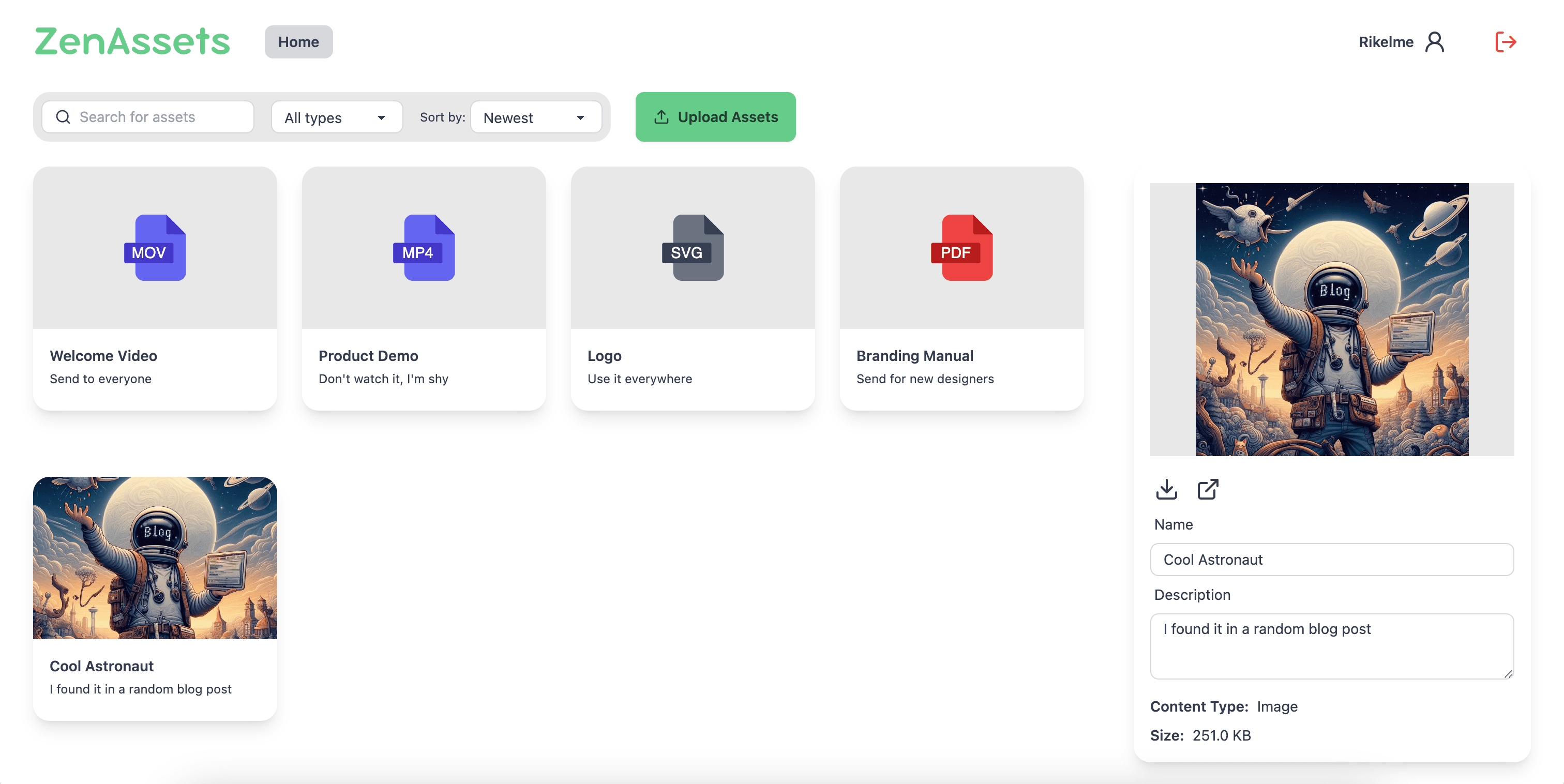Screen dimensions: 1564x784
Task: Click Upload Assets green button
Action: pos(715,116)
